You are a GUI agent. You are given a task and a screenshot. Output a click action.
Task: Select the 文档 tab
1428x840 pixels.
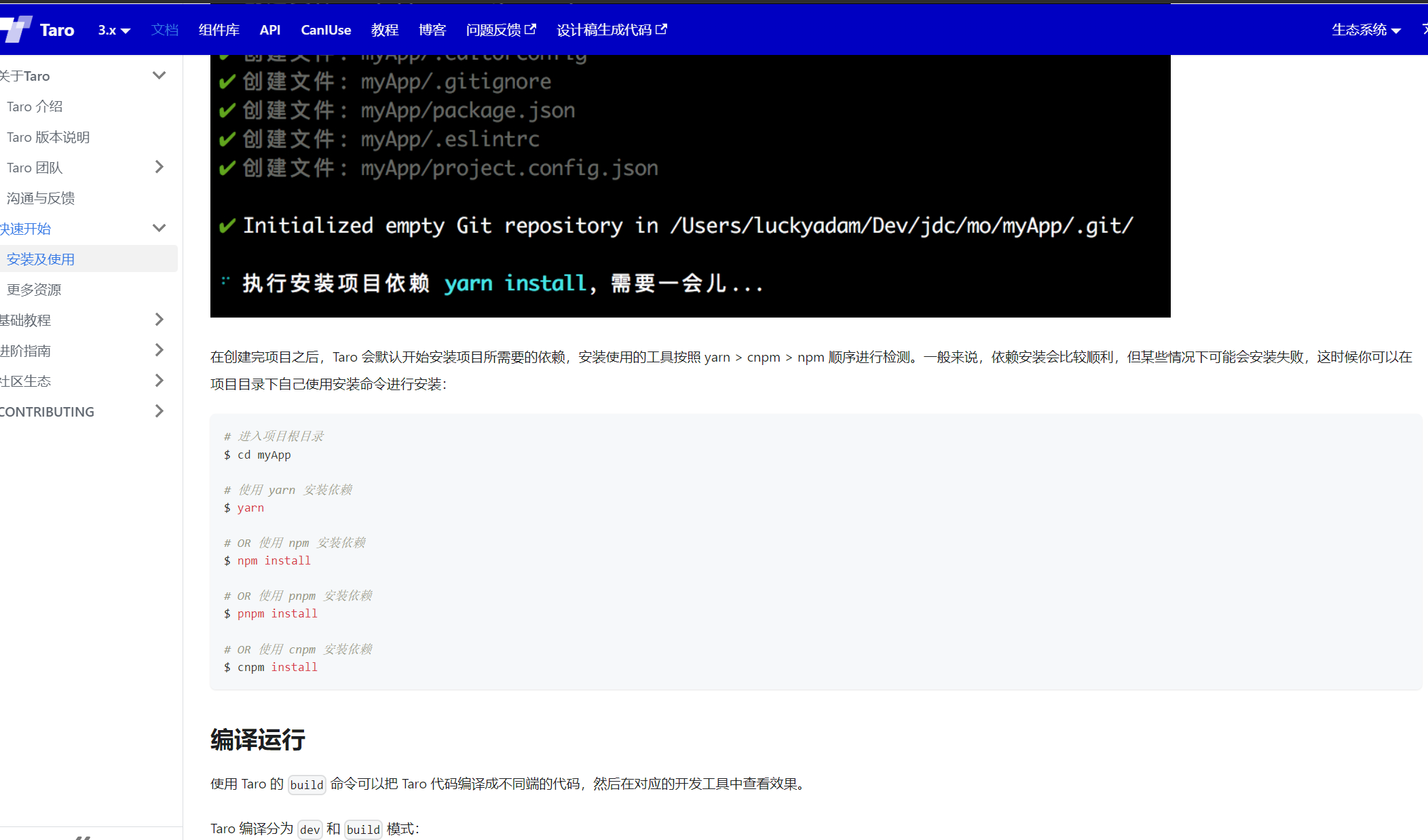pyautogui.click(x=162, y=30)
